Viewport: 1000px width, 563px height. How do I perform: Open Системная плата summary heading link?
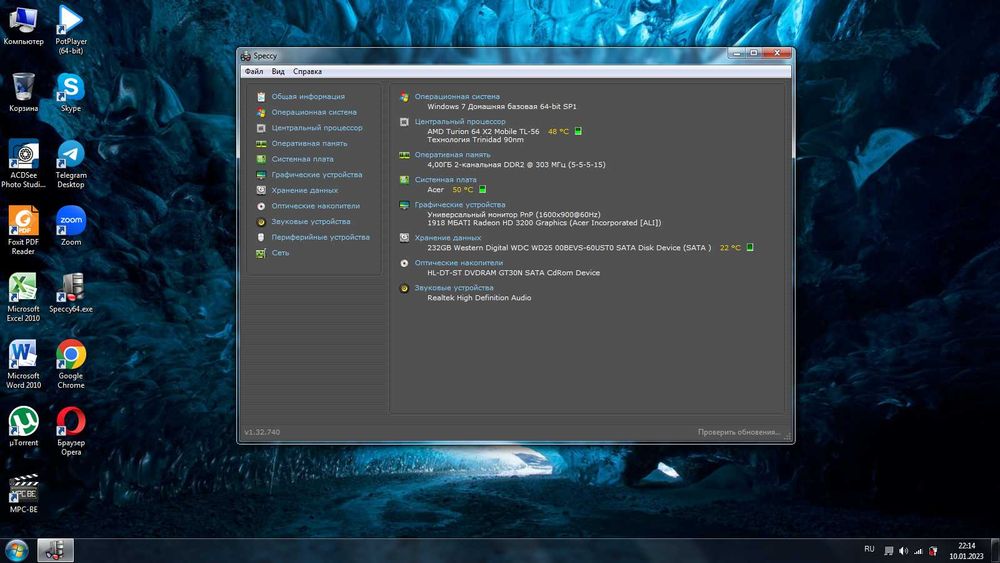(x=445, y=179)
